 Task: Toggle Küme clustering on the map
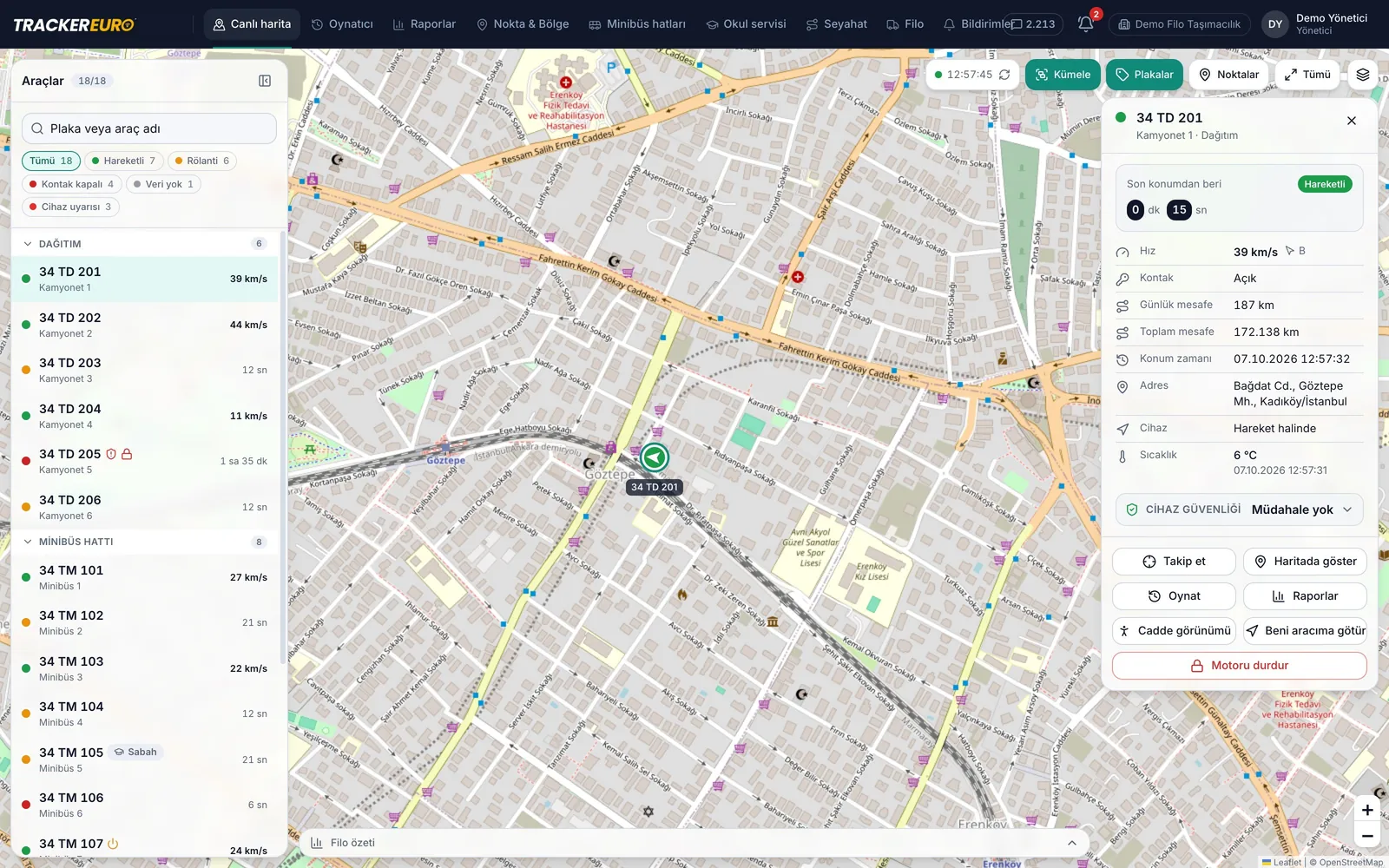click(1063, 75)
